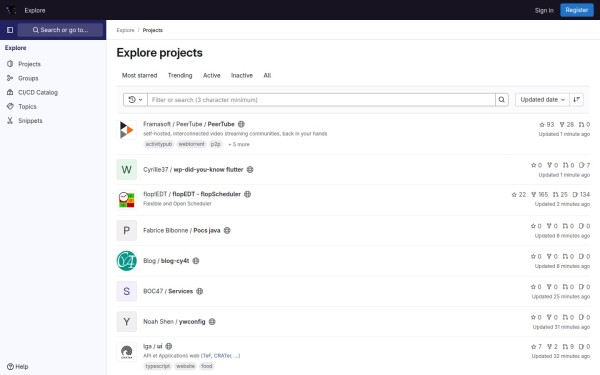Toggle the sidebar collapse icon

click(10, 30)
